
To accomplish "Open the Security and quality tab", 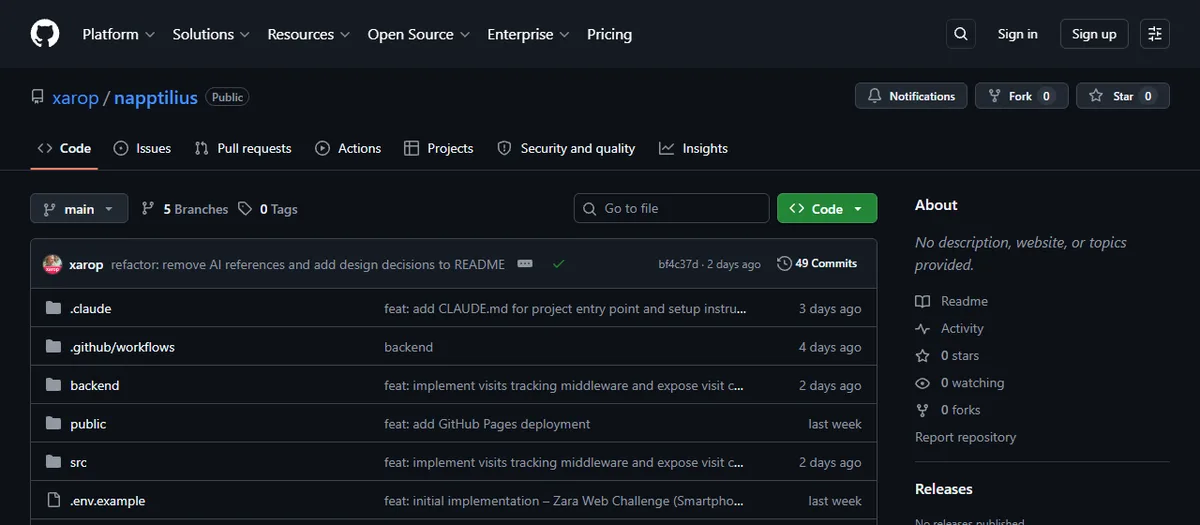I will click(566, 148).
